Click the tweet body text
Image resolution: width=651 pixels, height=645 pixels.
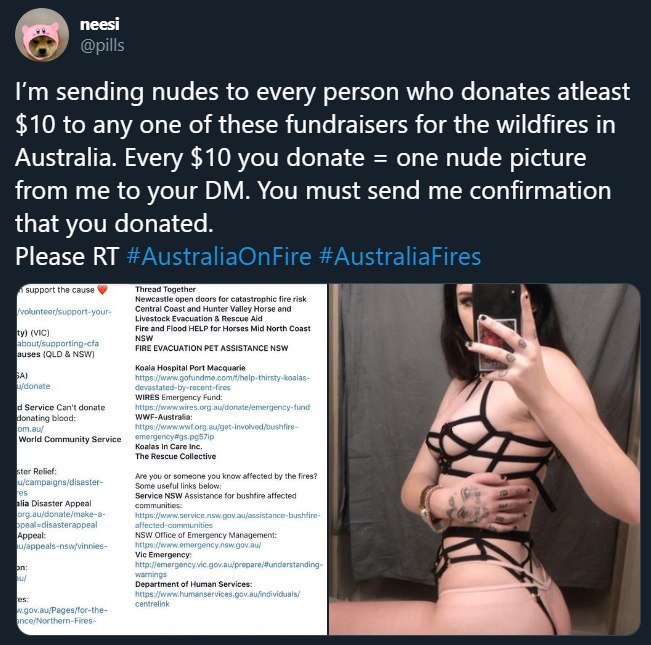322,173
